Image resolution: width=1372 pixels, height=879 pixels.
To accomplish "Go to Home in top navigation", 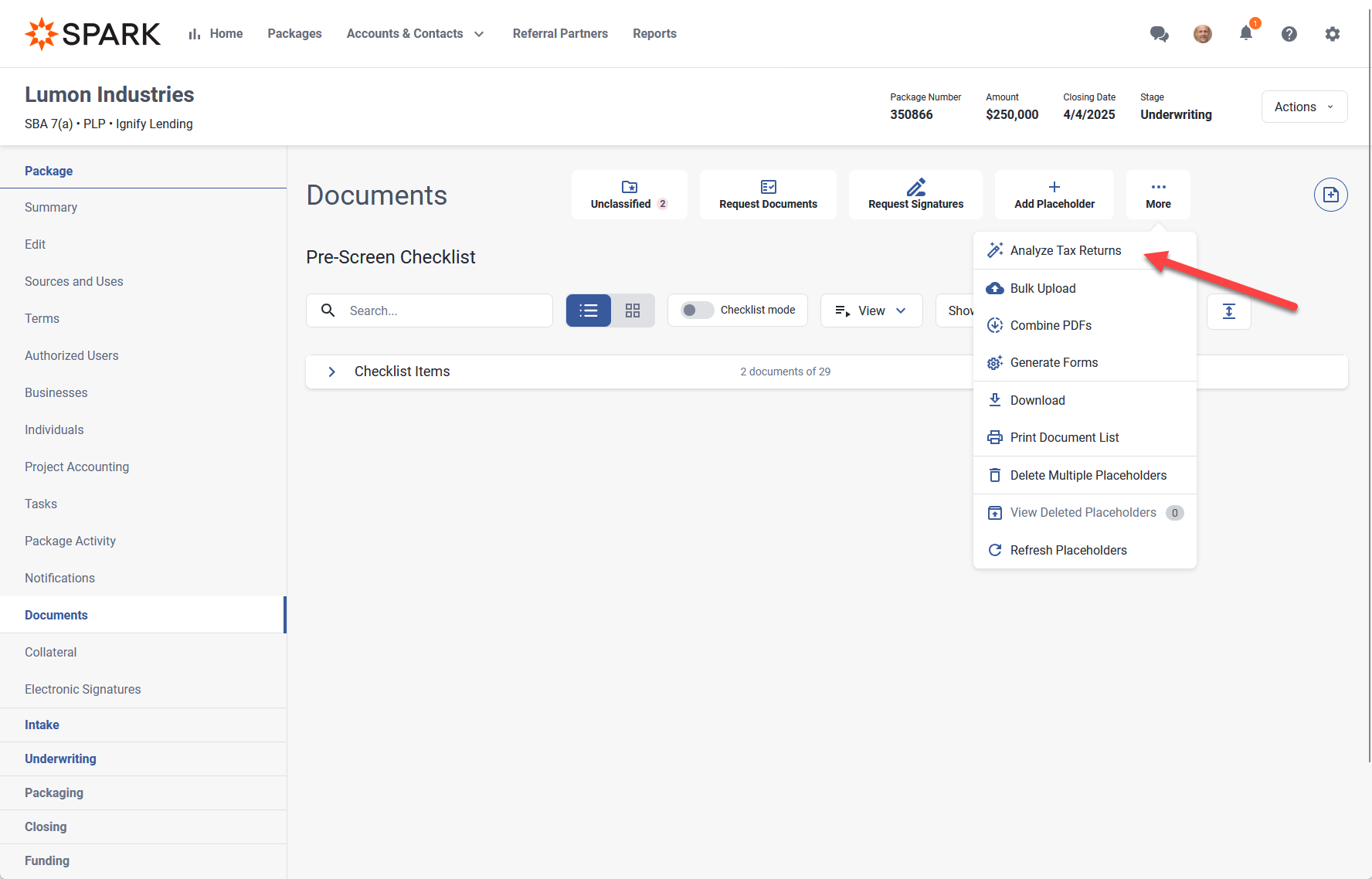I will pyautogui.click(x=216, y=34).
